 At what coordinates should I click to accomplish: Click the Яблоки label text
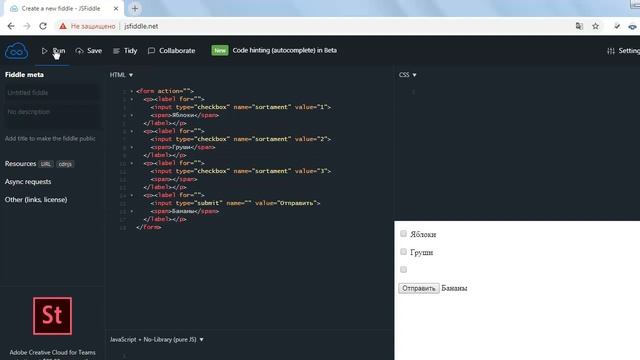click(423, 234)
